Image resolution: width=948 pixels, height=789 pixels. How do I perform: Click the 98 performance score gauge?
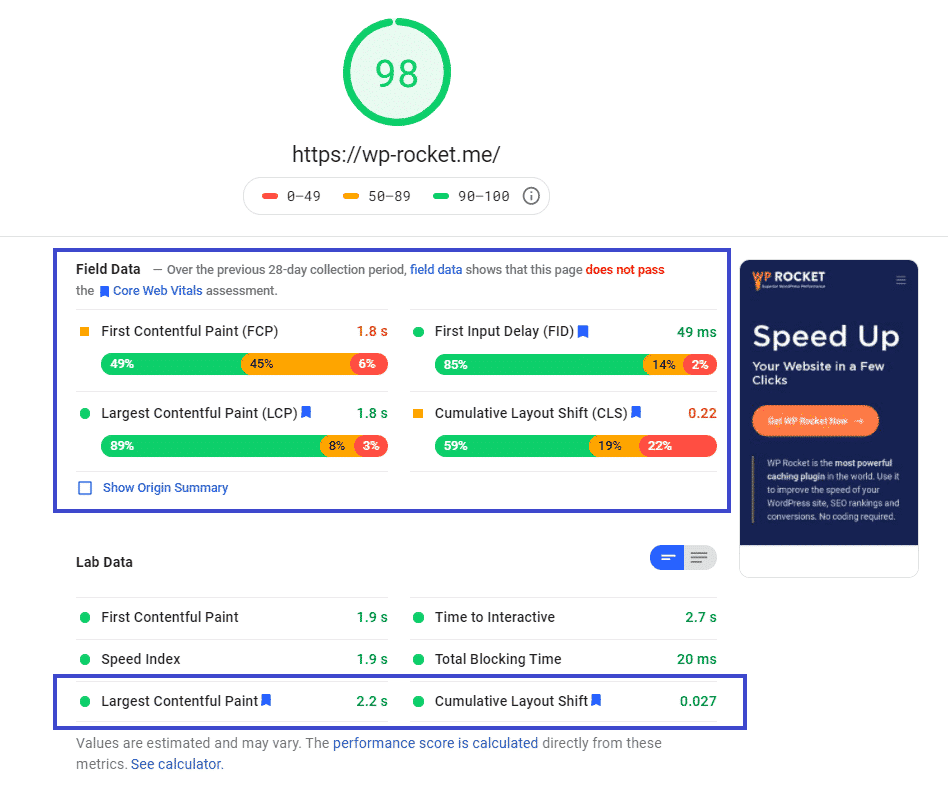[396, 73]
